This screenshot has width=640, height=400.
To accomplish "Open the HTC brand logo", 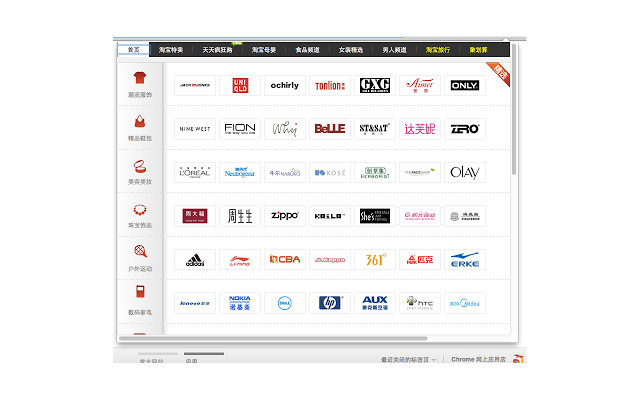I will point(420,303).
